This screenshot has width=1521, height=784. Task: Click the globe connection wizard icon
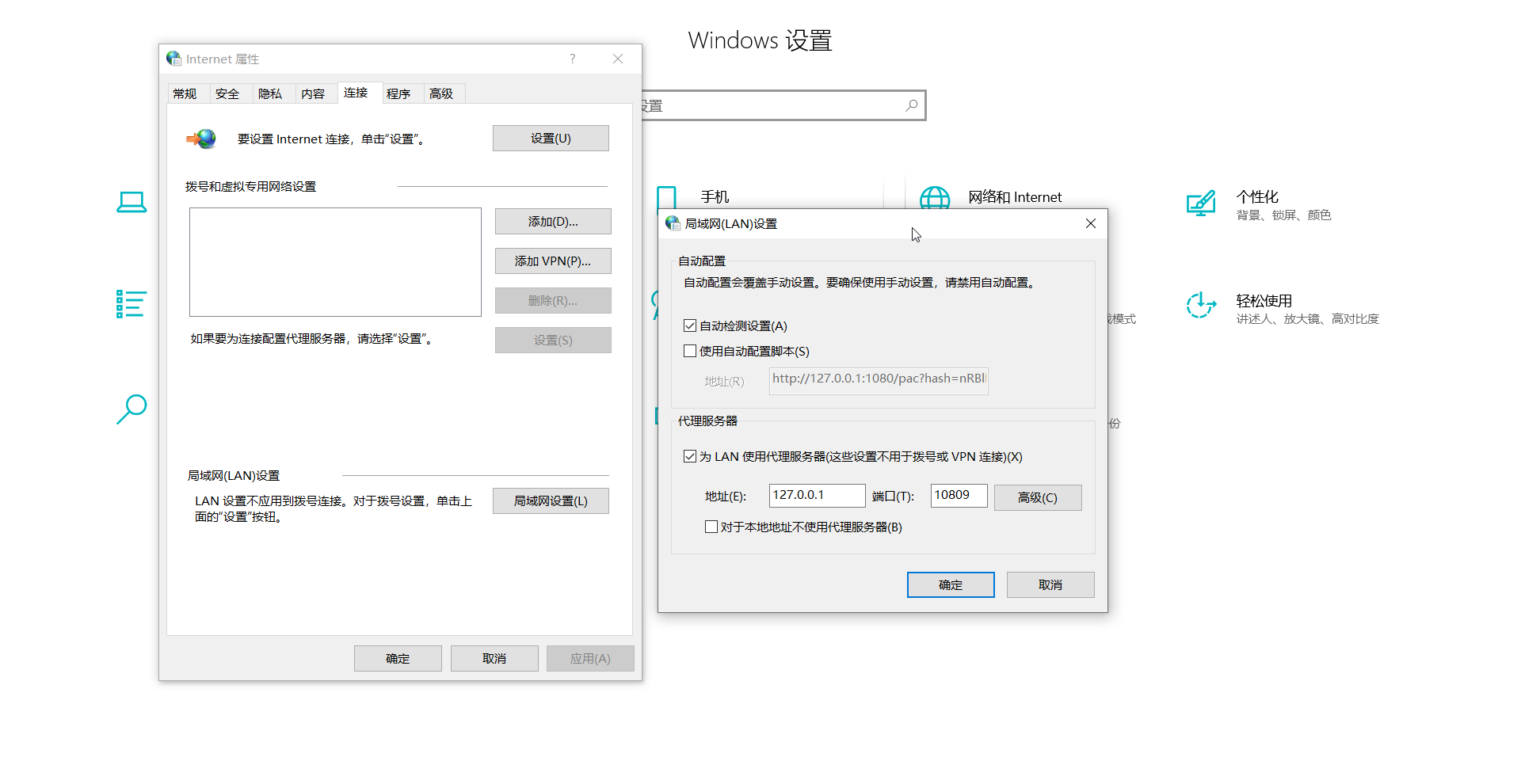pos(201,139)
